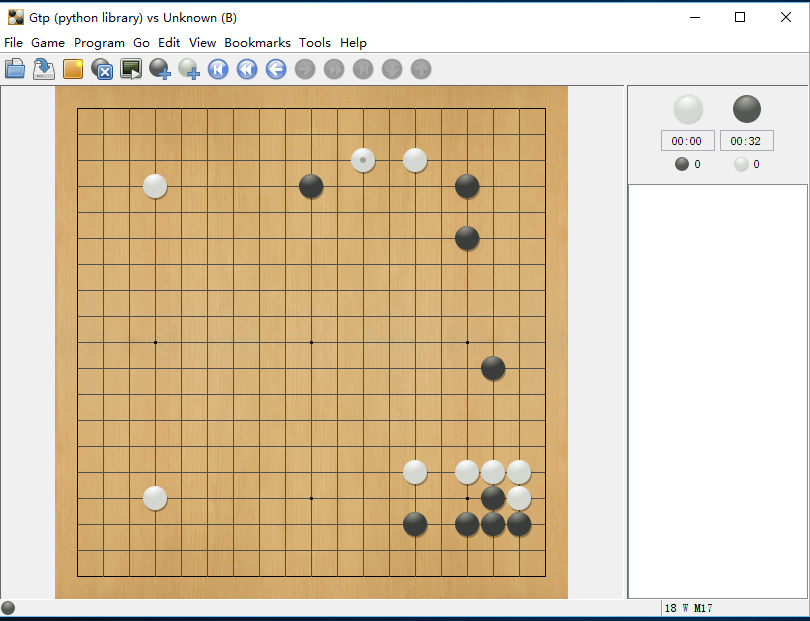Click the Pass move toolbar icon

point(102,68)
